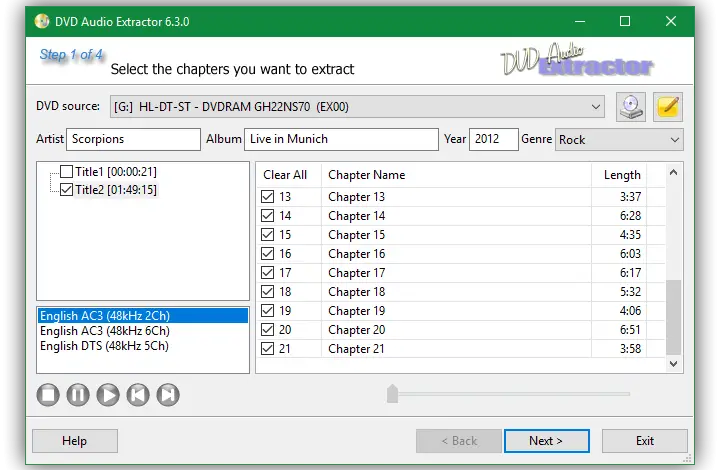Select English AC3 (48kHz 6Ch) audio stream

click(x=143, y=331)
